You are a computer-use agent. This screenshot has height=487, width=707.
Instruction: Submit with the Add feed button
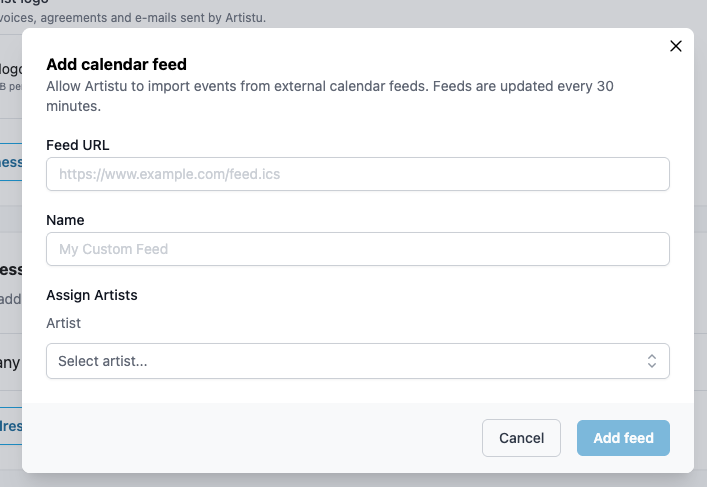[623, 438]
